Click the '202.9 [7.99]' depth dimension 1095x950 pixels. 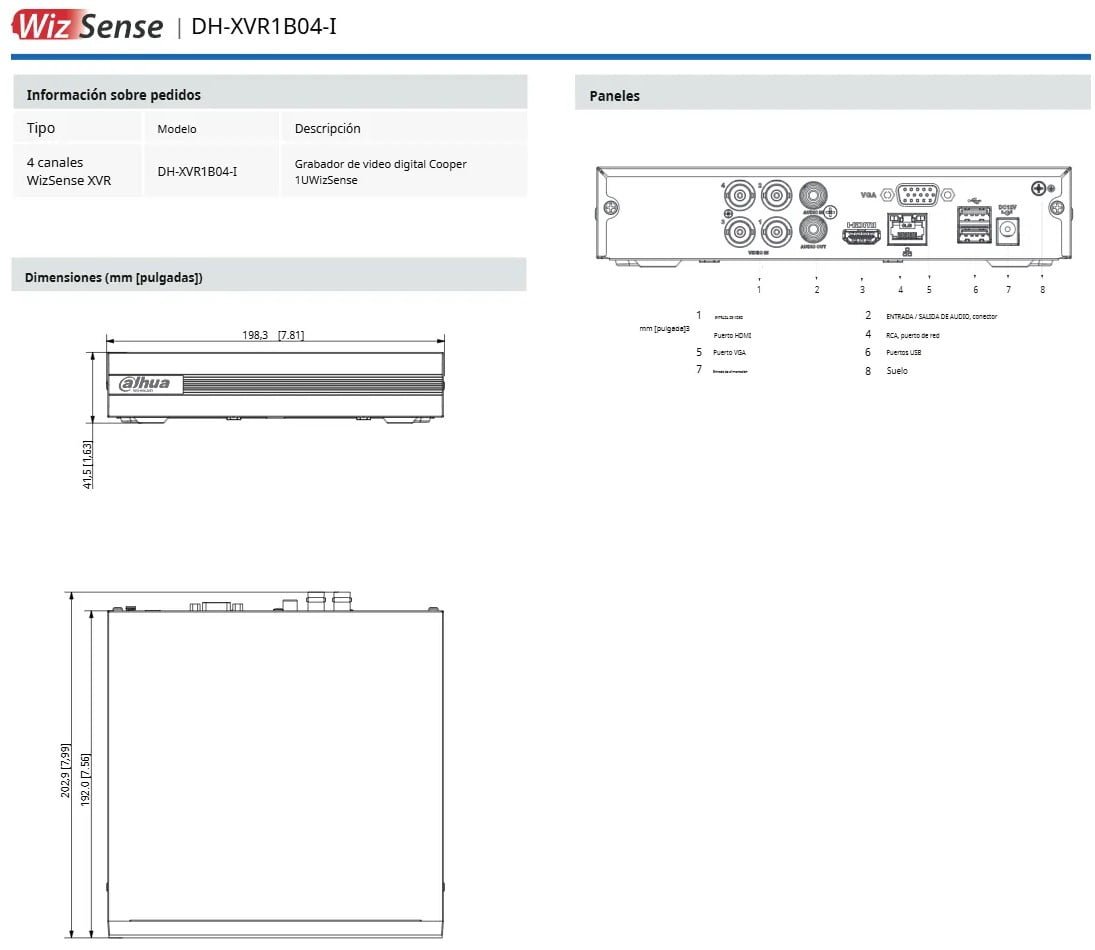(66, 770)
